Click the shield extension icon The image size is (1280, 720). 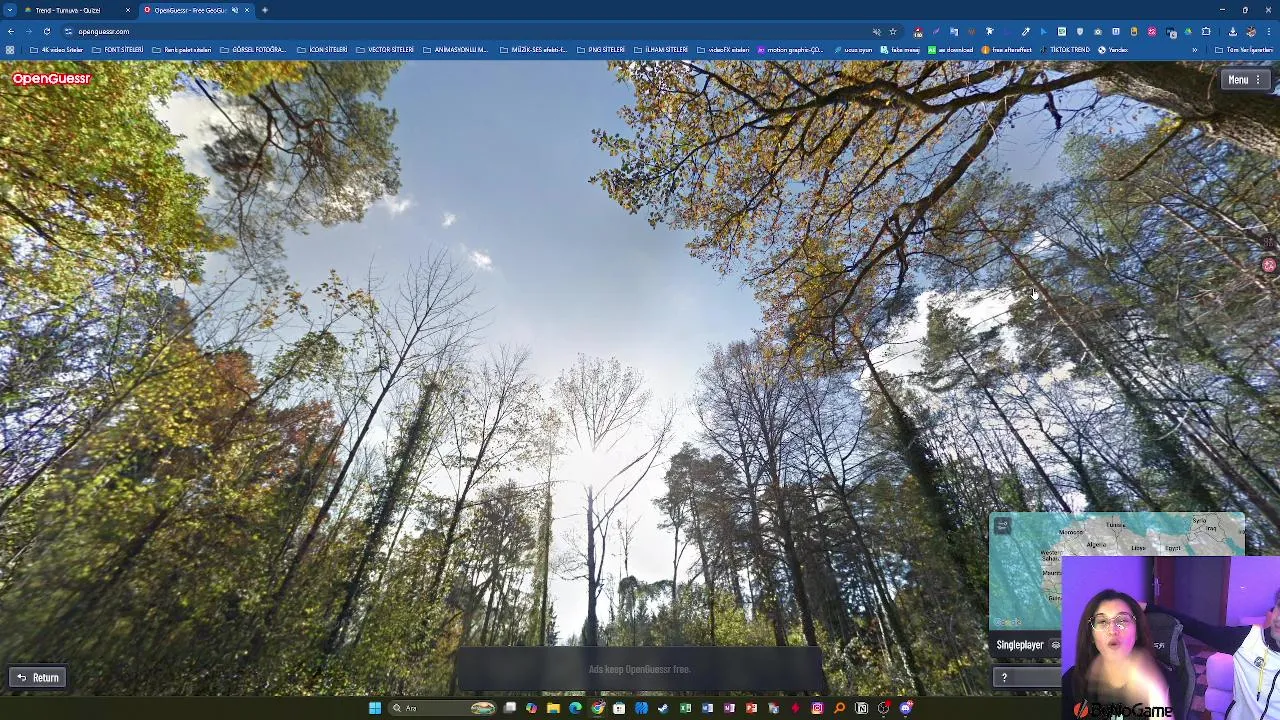click(x=1080, y=32)
